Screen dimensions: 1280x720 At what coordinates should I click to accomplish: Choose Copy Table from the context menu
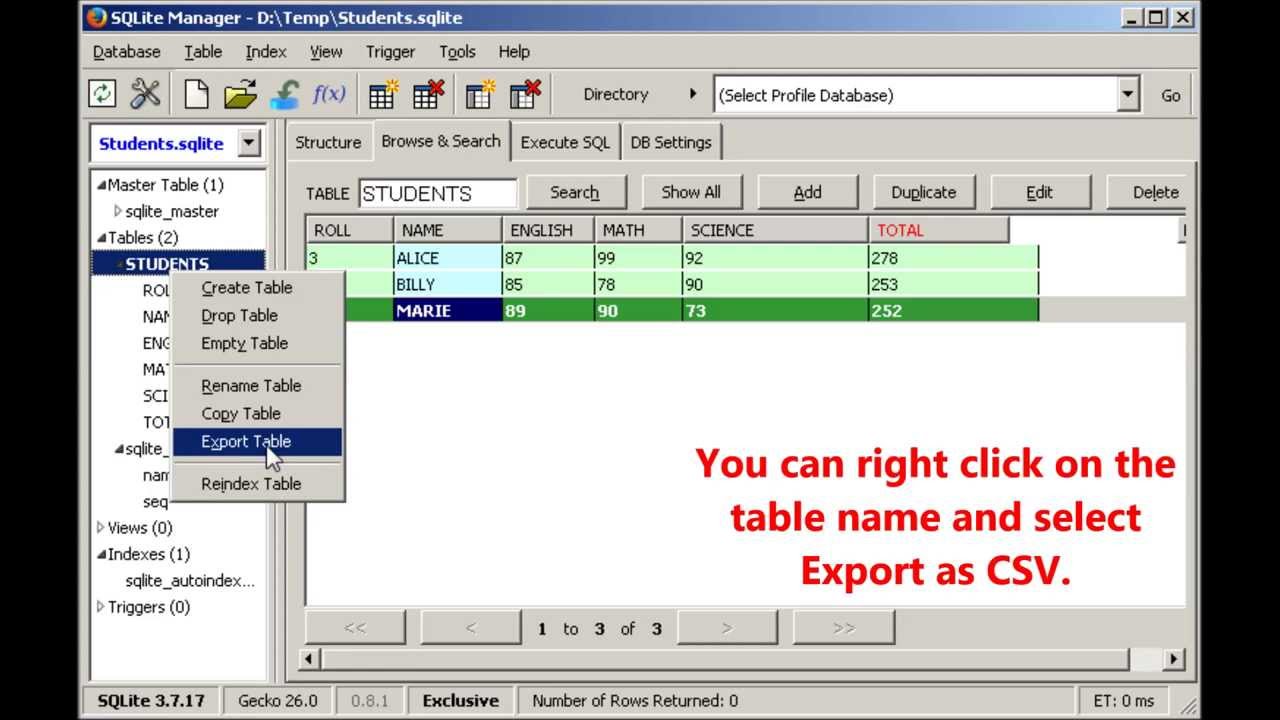(258, 414)
